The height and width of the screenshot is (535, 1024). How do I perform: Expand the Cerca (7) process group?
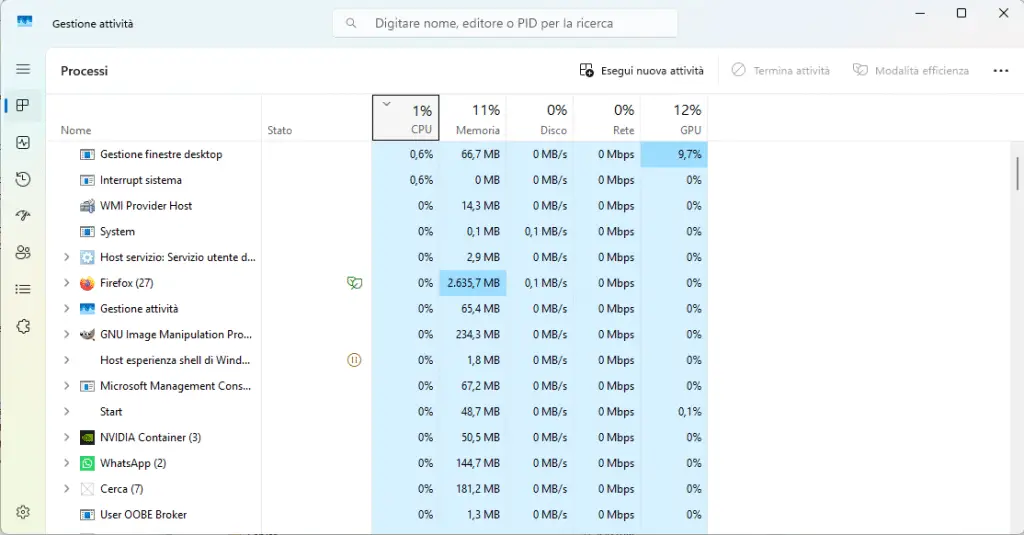coord(67,489)
